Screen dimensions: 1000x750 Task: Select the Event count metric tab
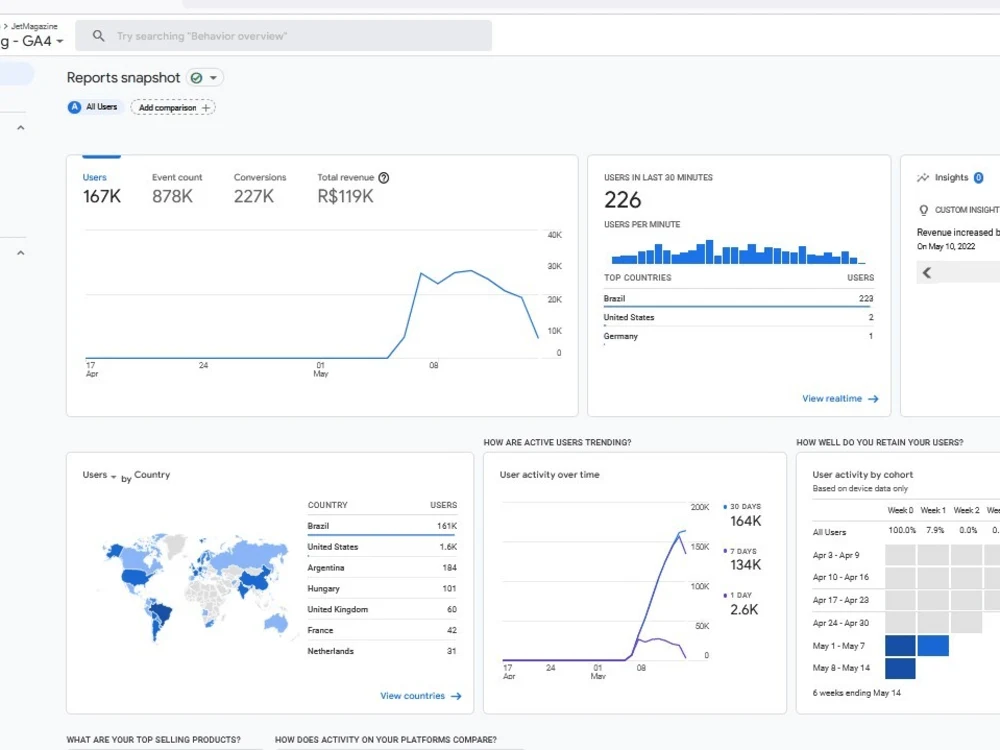coord(177,189)
